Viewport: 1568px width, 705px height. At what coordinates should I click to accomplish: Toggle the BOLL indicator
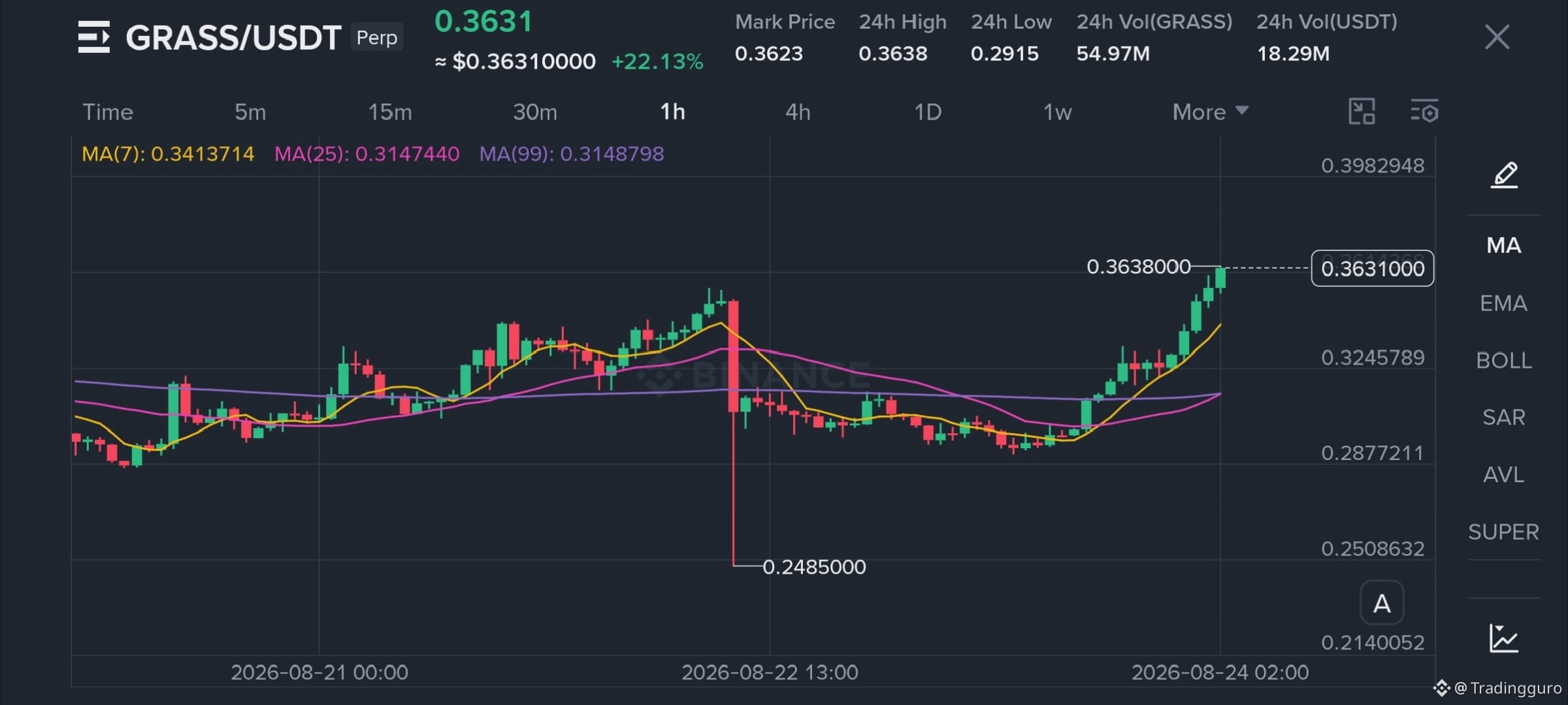[x=1504, y=361]
